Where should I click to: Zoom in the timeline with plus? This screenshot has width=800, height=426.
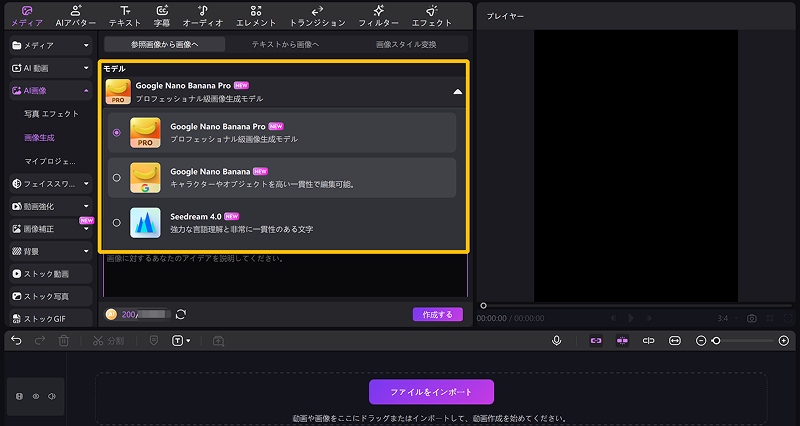[784, 340]
